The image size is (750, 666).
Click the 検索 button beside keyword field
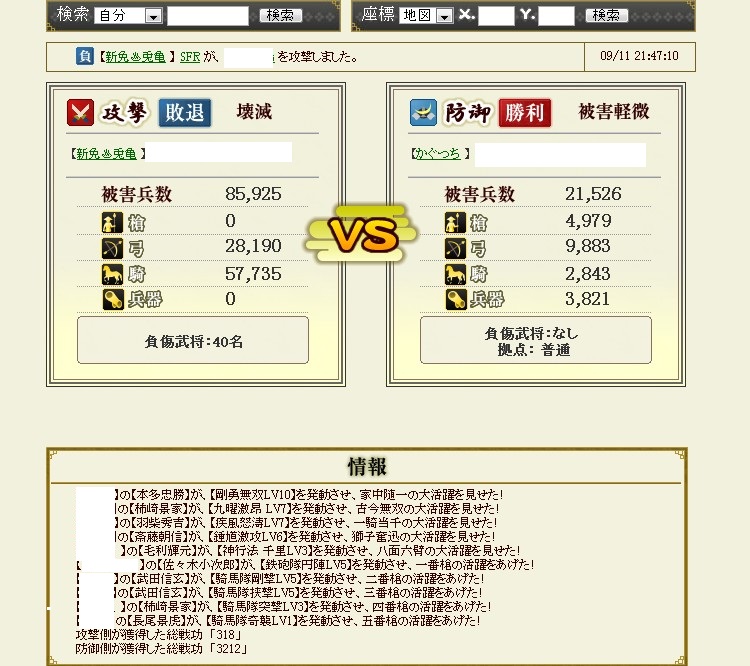tap(281, 15)
